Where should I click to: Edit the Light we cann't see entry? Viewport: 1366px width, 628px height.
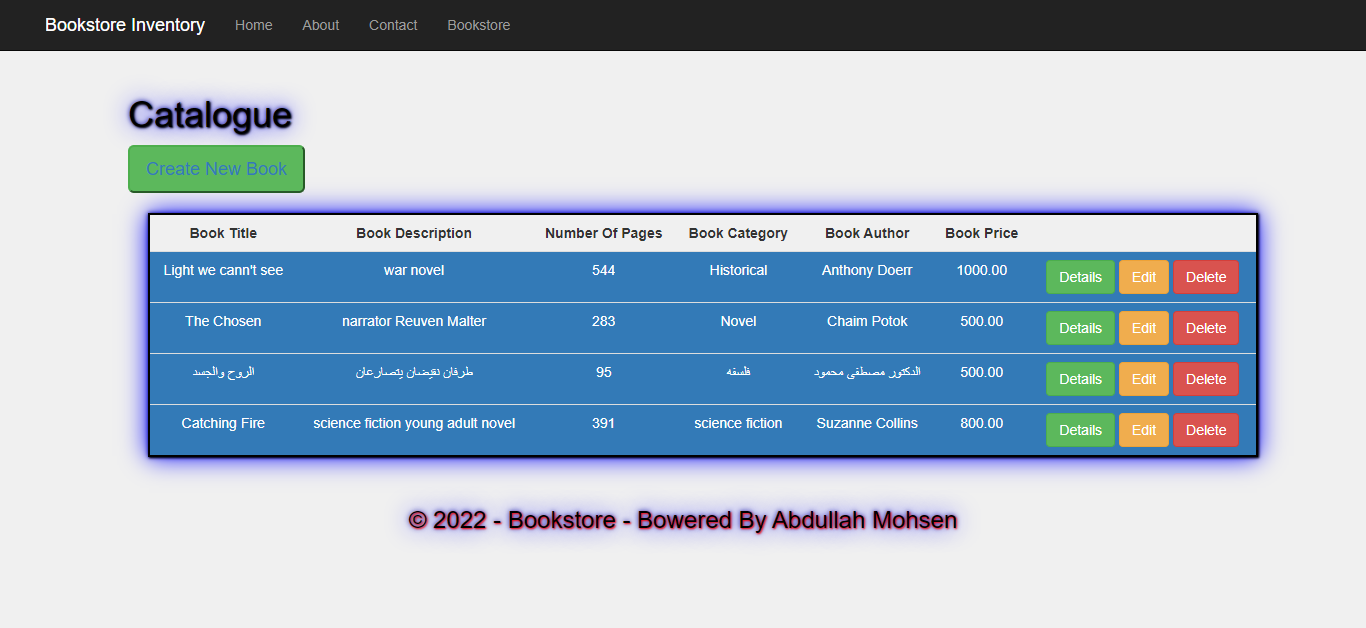pyautogui.click(x=1143, y=276)
